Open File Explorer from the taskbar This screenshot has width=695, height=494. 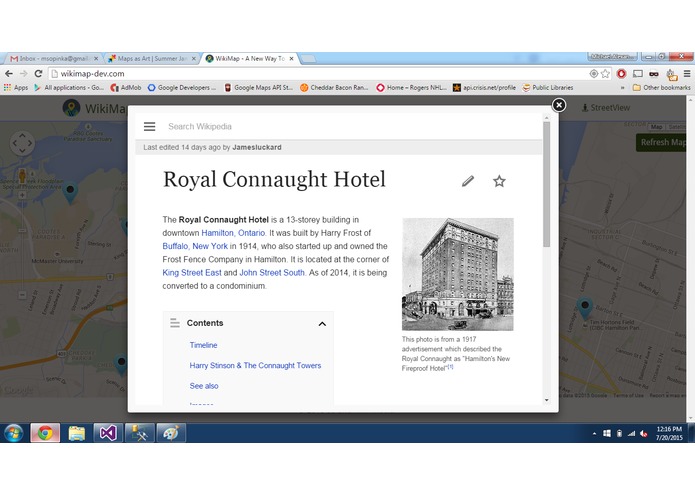(x=77, y=433)
